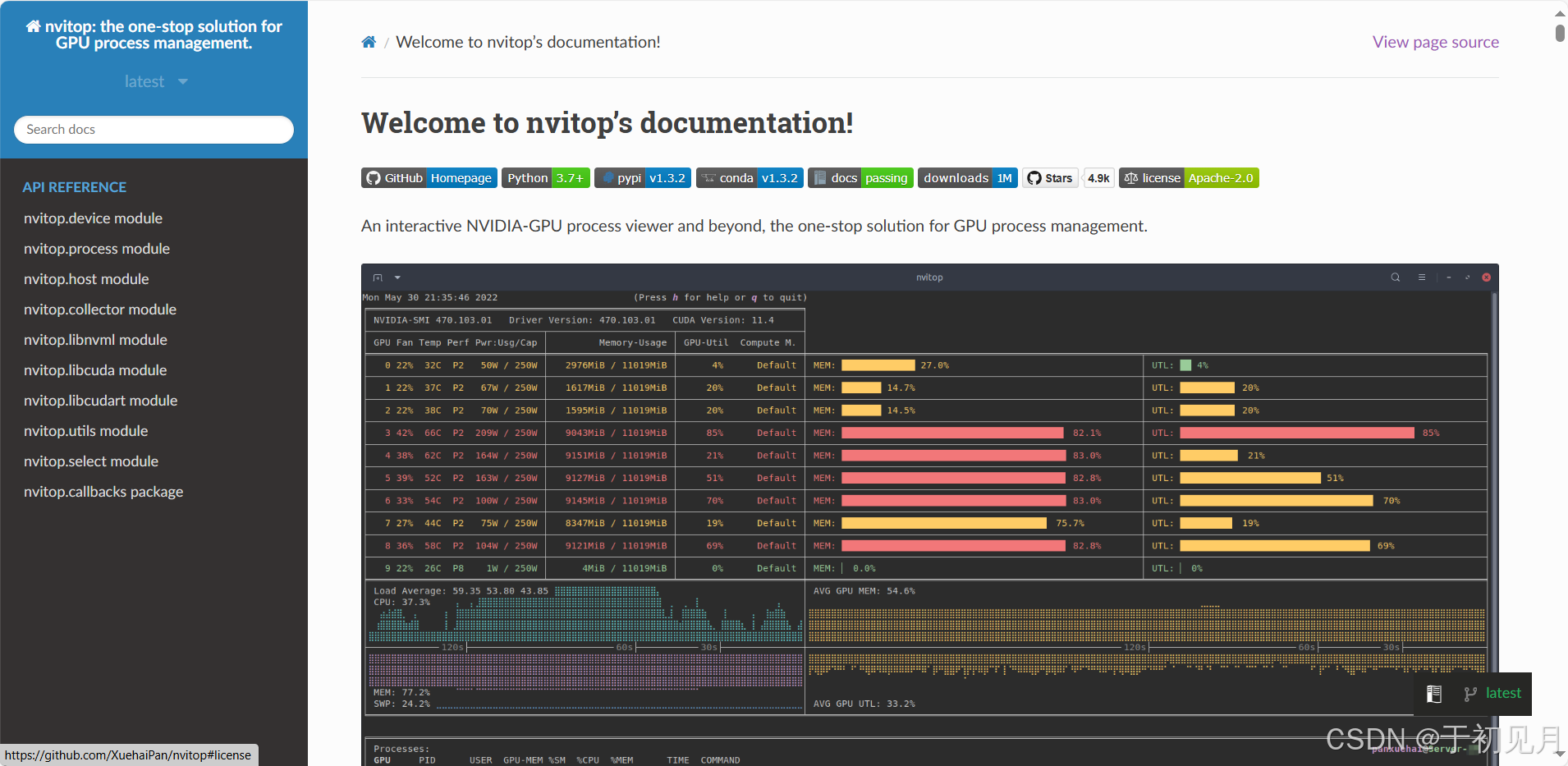Click the 'An interactive NVIDIA-GPU process viewer' description
This screenshot has width=1568, height=766.
point(754,226)
